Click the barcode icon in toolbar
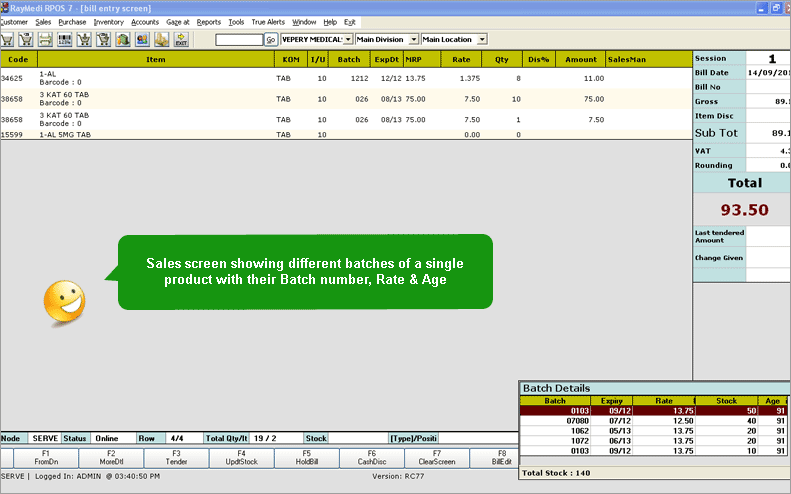This screenshot has height=494, width=791. (64, 40)
